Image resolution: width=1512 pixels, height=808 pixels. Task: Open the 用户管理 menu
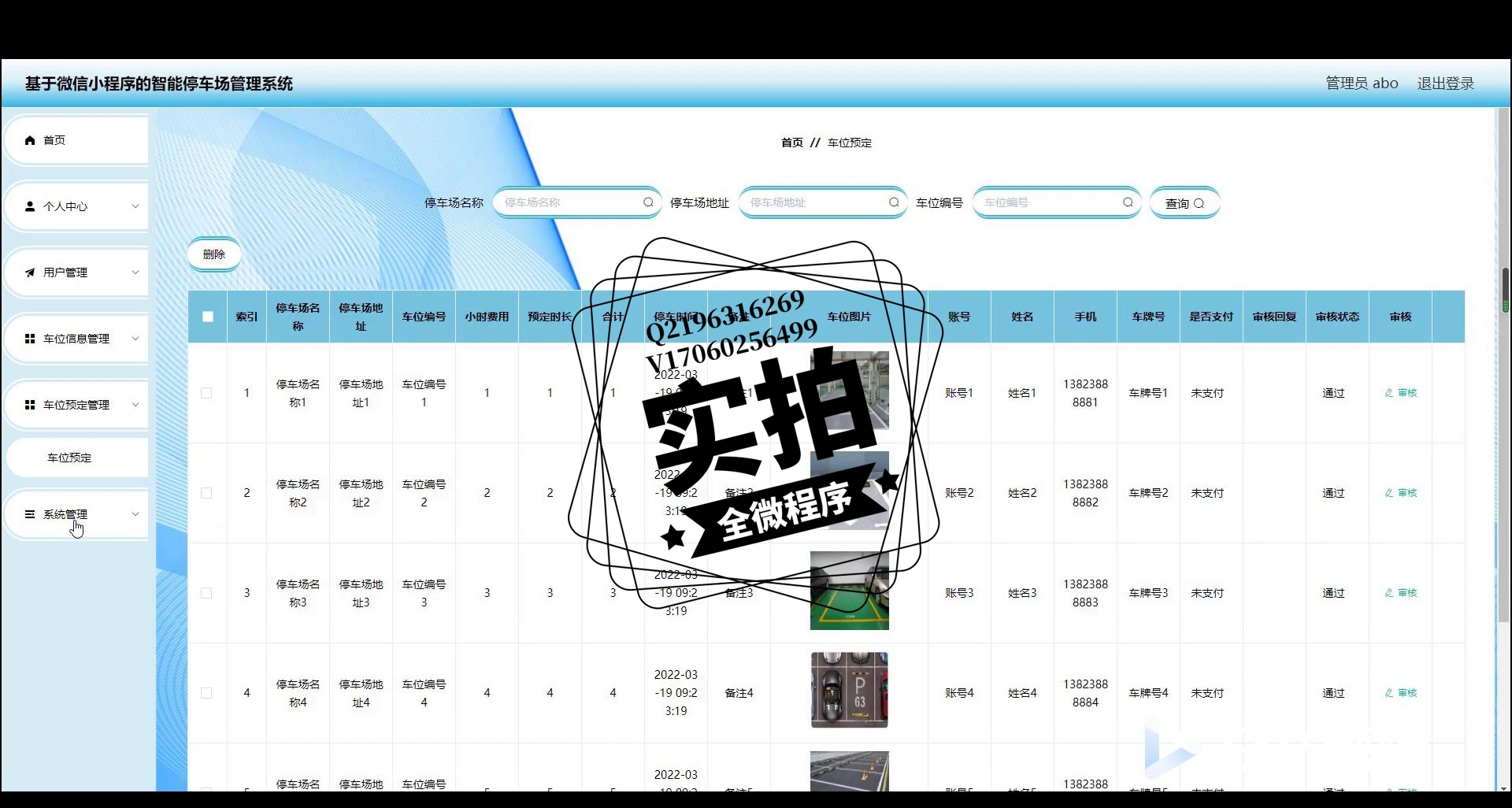pos(76,272)
